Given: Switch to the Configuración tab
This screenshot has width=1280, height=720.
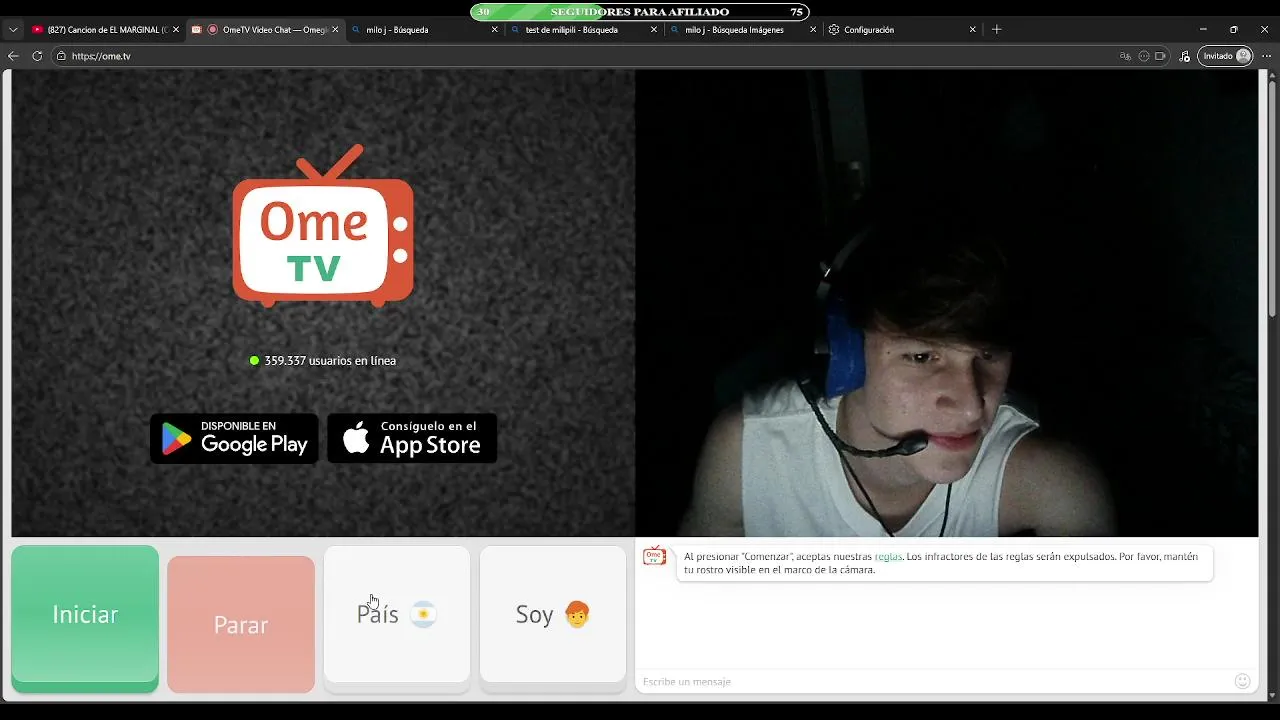Looking at the screenshot, I should (903, 30).
